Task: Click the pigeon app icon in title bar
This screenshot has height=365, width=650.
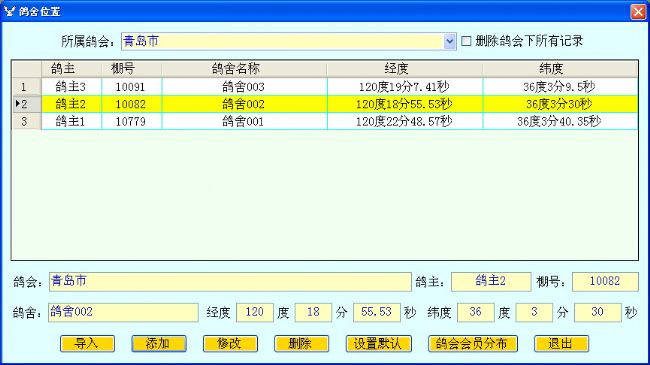Action: tap(9, 11)
